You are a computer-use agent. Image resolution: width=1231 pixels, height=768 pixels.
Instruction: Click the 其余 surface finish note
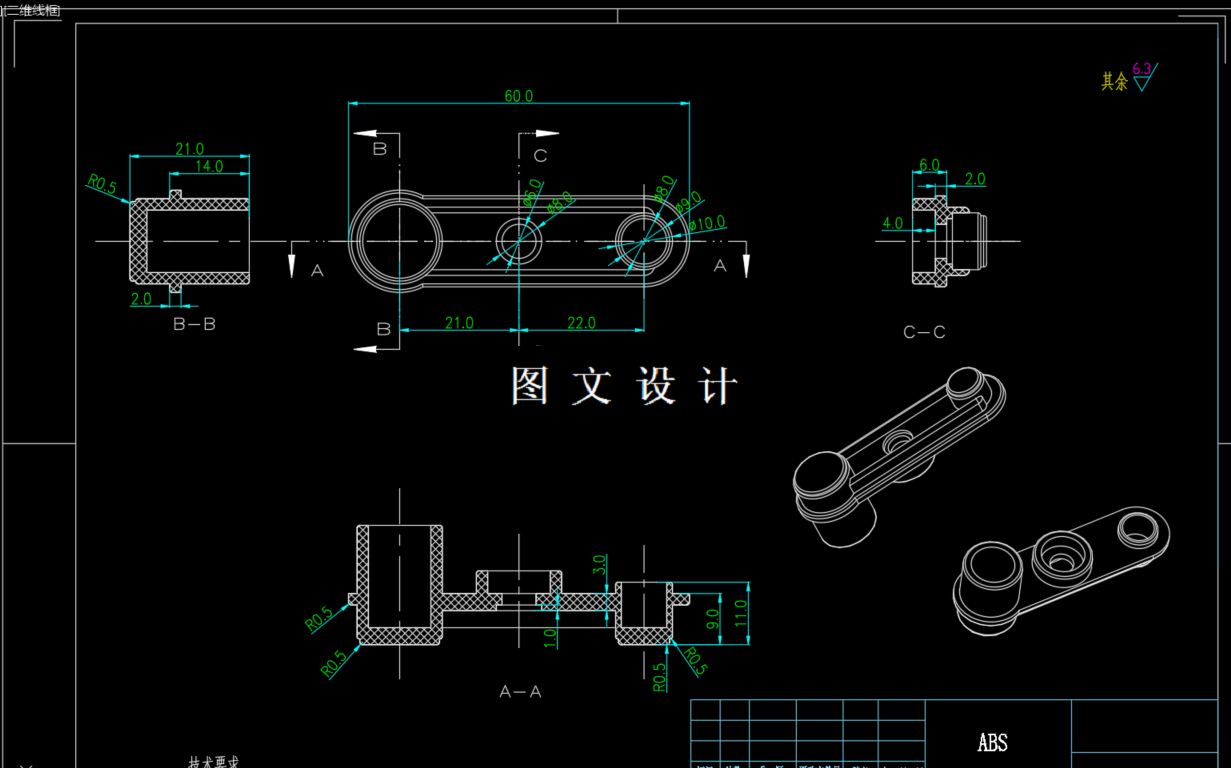point(1114,81)
